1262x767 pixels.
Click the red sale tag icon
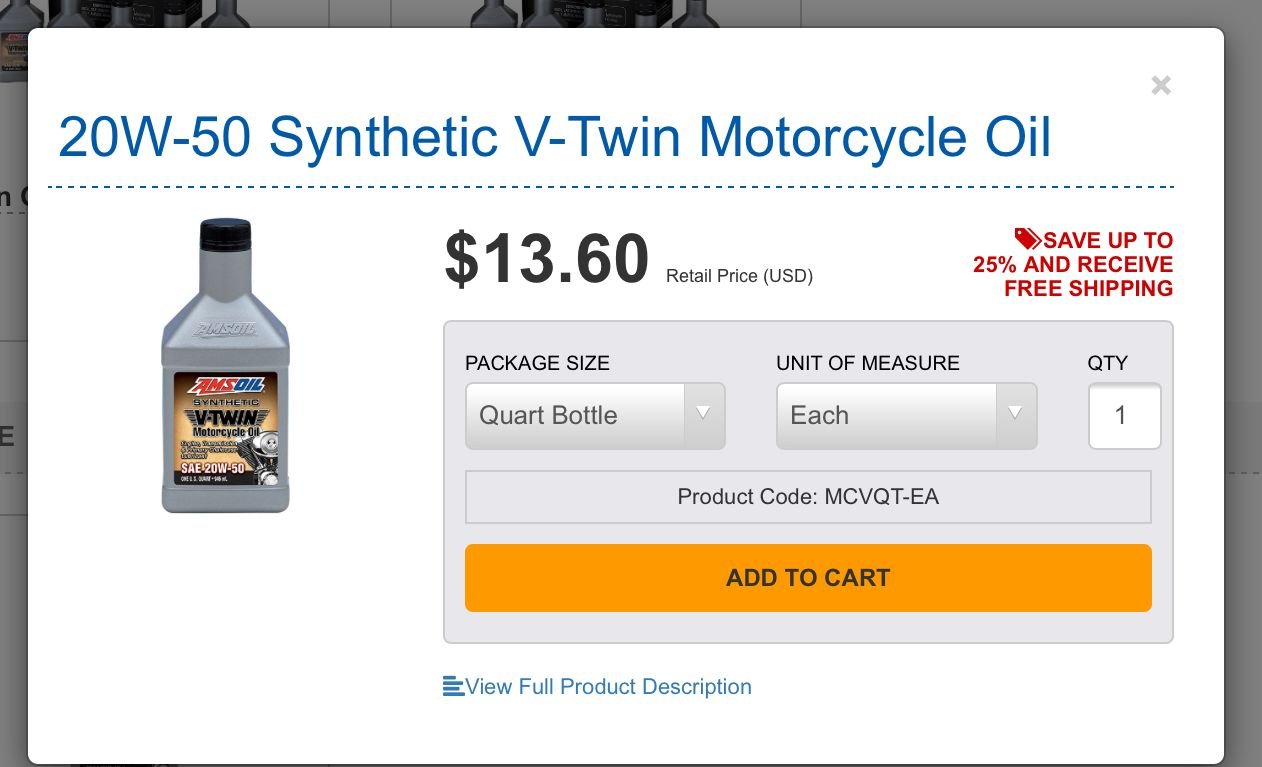click(1028, 238)
